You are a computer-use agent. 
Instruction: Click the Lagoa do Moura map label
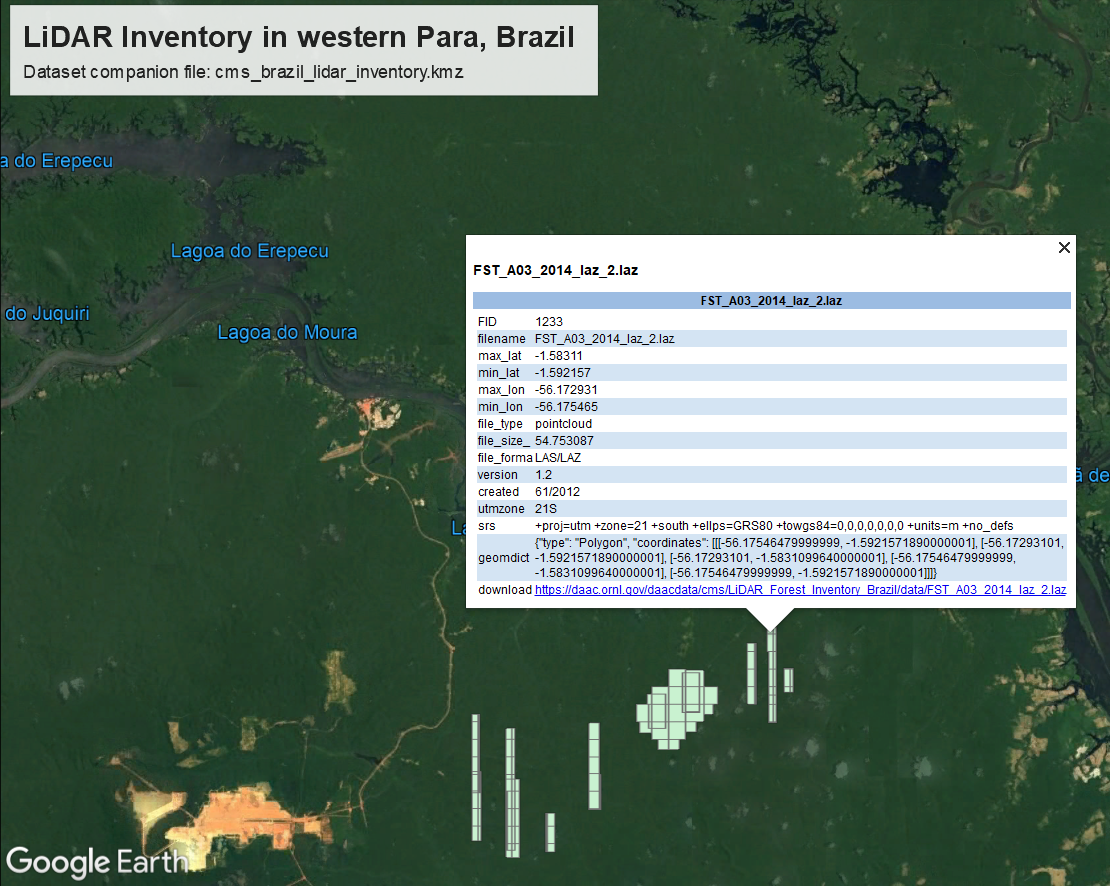coord(287,332)
